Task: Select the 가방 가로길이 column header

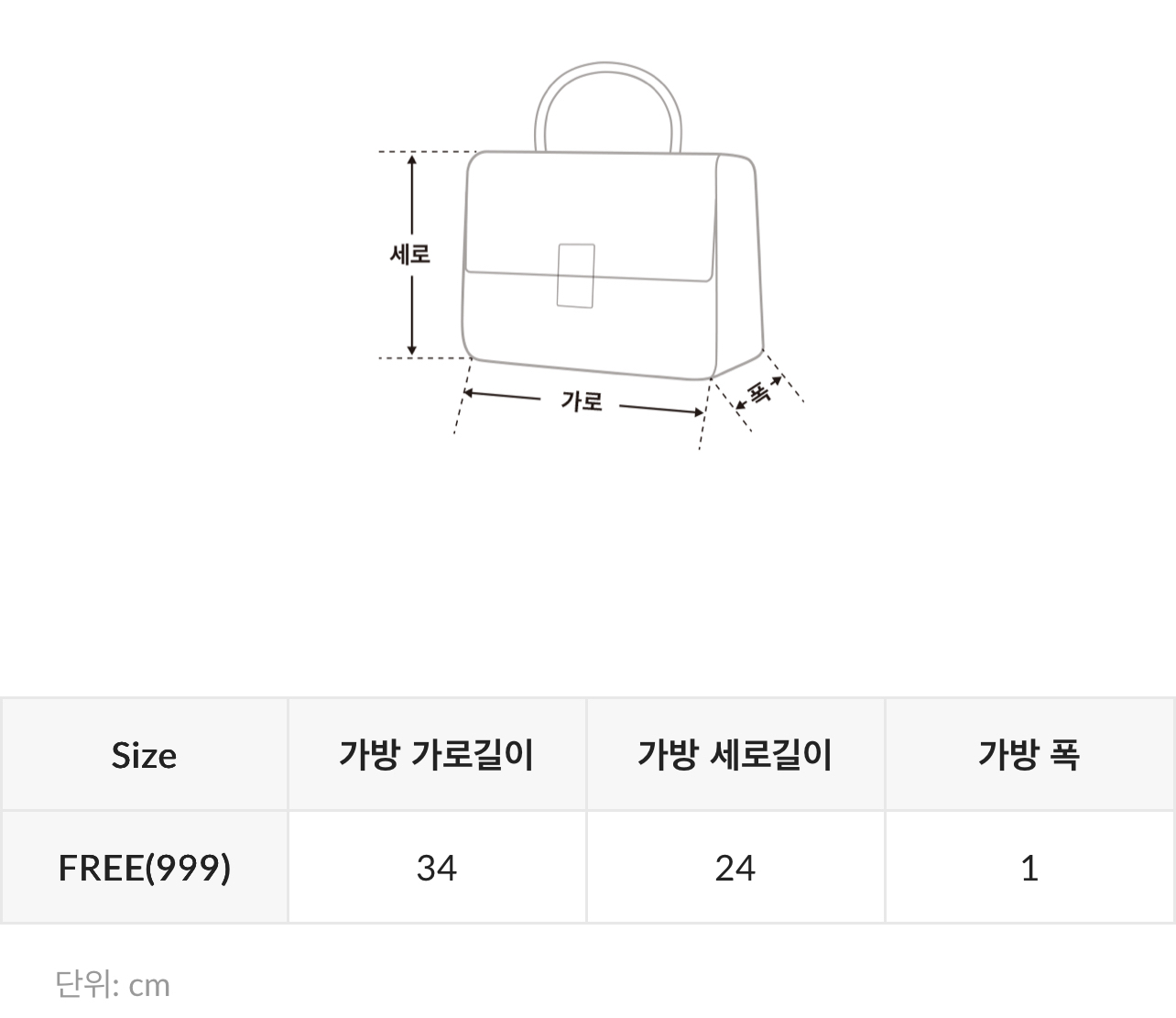Action: (x=437, y=755)
